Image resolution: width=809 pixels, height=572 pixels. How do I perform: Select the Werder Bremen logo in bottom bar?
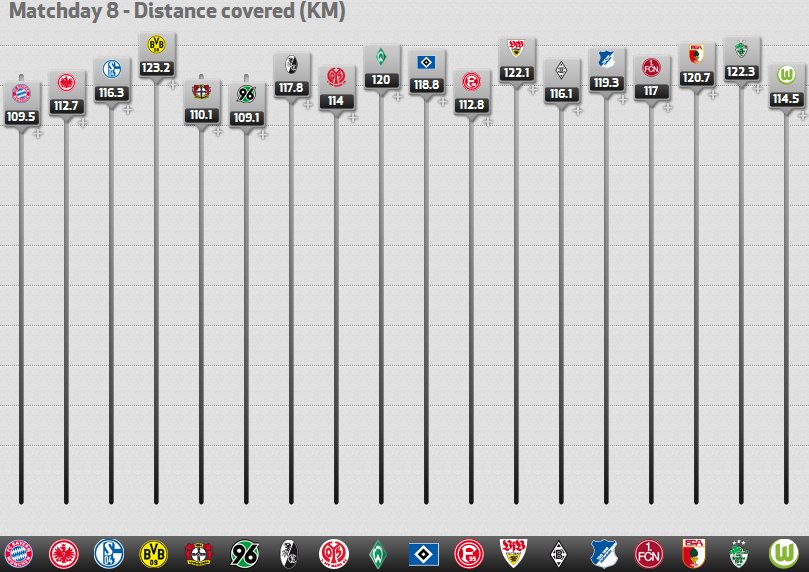pos(379,553)
